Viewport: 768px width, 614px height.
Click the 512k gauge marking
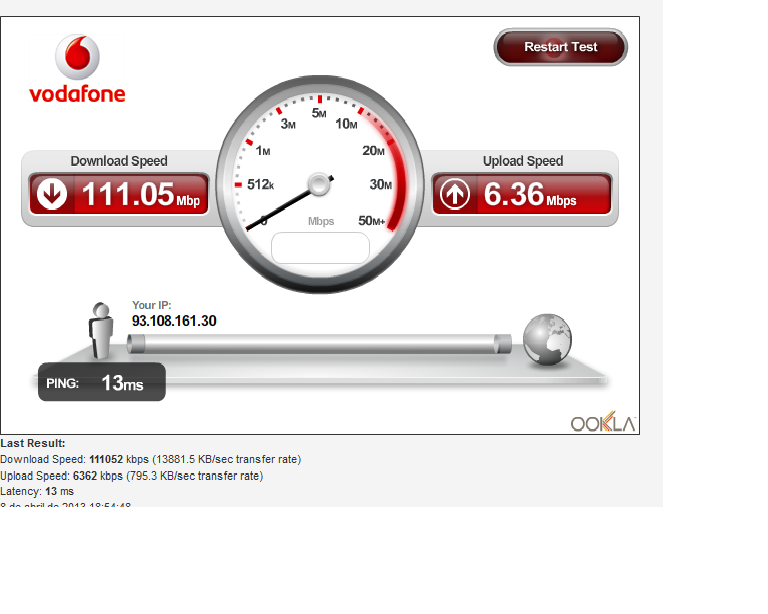point(261,185)
